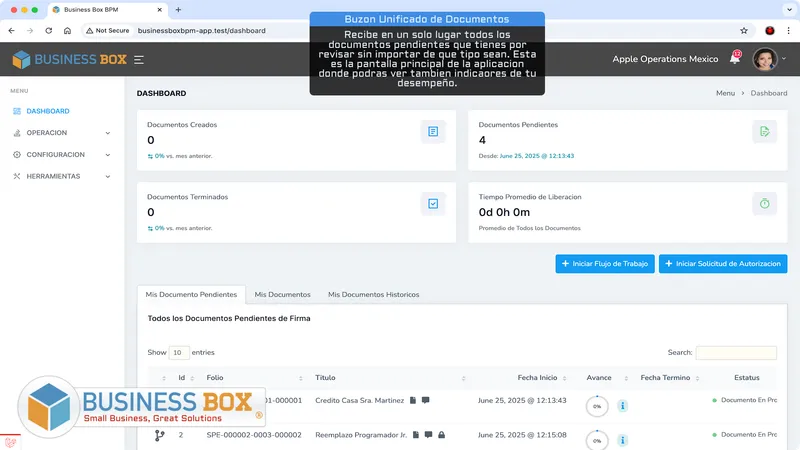The width and height of the screenshot is (800, 450).
Task: Open user avatar profile picture
Action: point(765,59)
